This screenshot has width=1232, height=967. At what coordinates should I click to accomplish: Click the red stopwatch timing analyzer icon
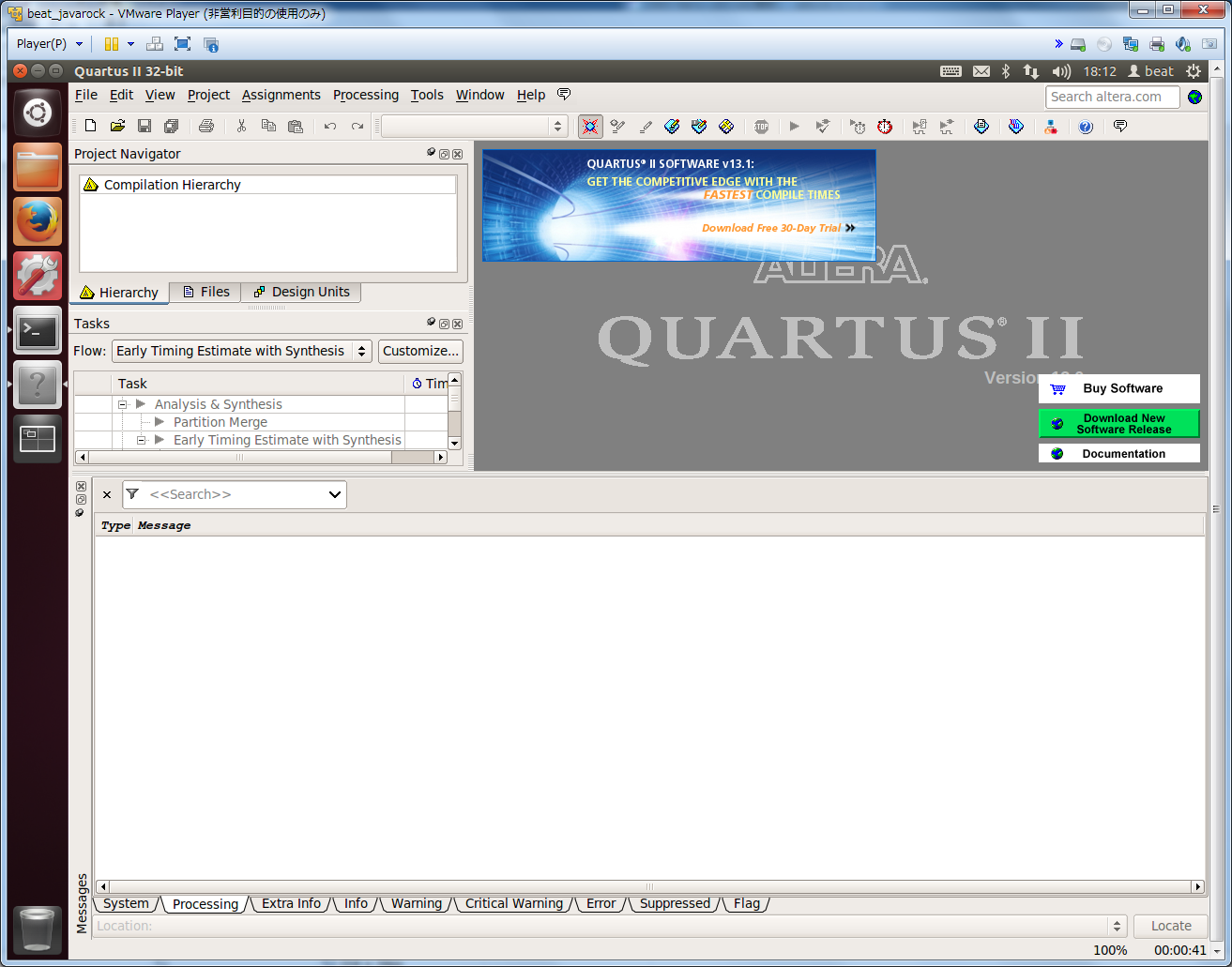coord(885,127)
